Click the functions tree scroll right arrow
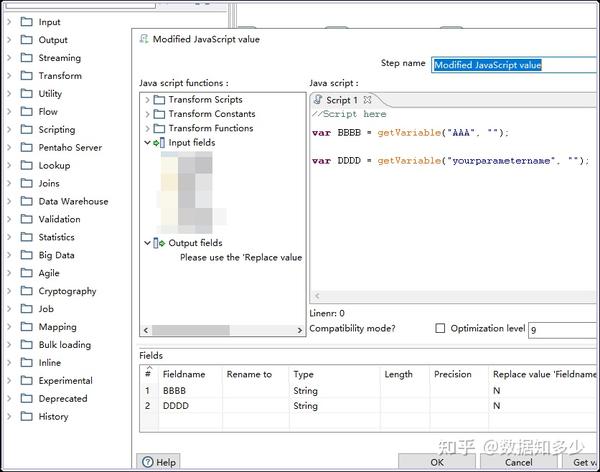 click(300, 330)
